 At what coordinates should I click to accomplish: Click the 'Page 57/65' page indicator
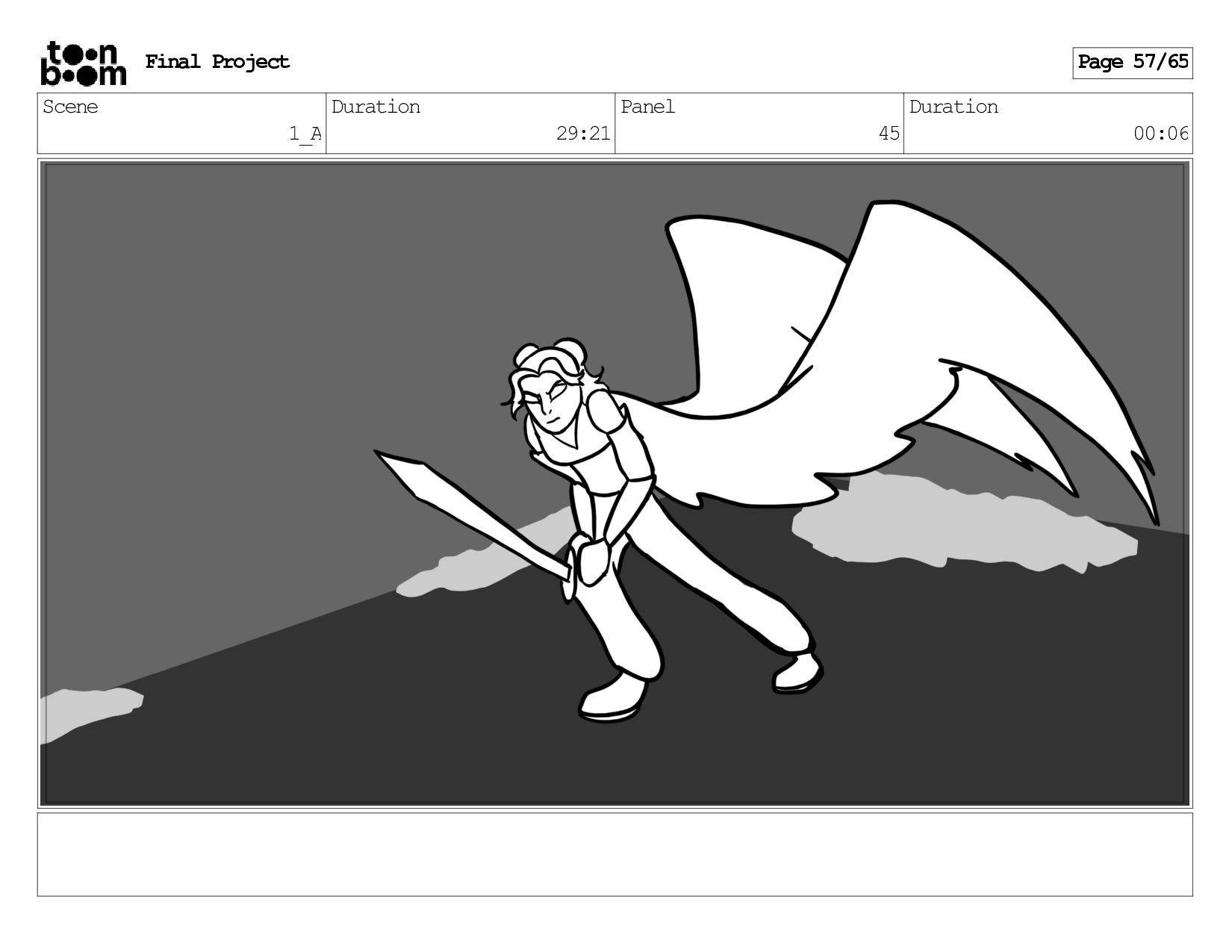click(1133, 63)
